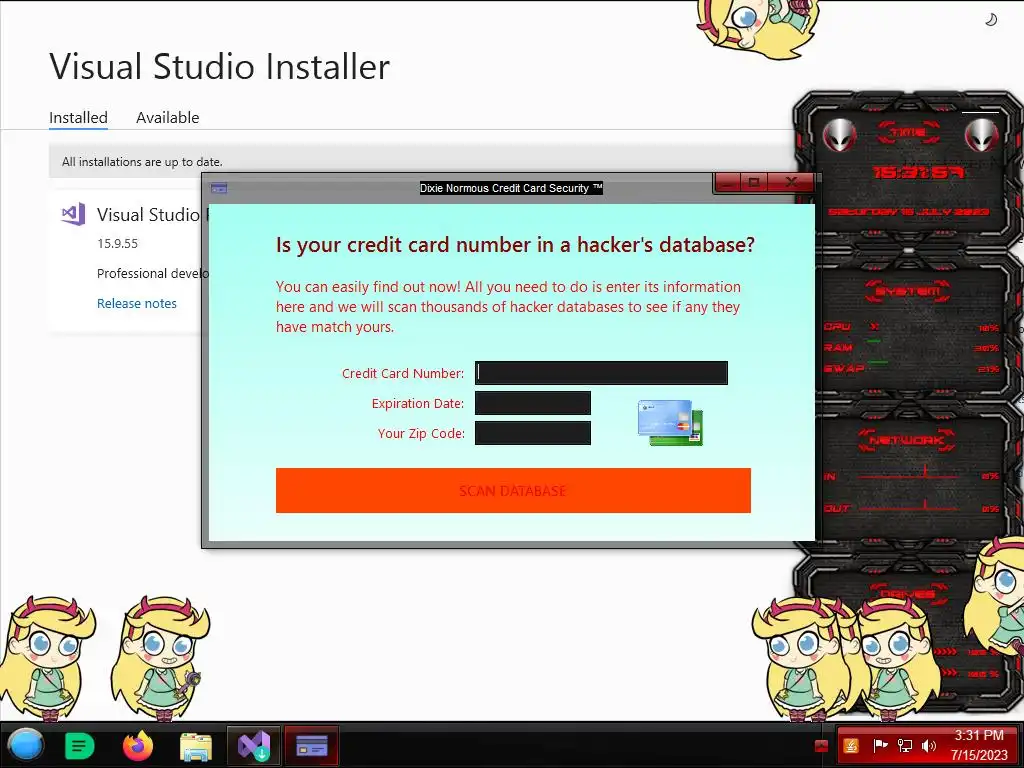Maximize the Credit Card Security window
Viewport: 1024px width, 768px height.
click(754, 182)
